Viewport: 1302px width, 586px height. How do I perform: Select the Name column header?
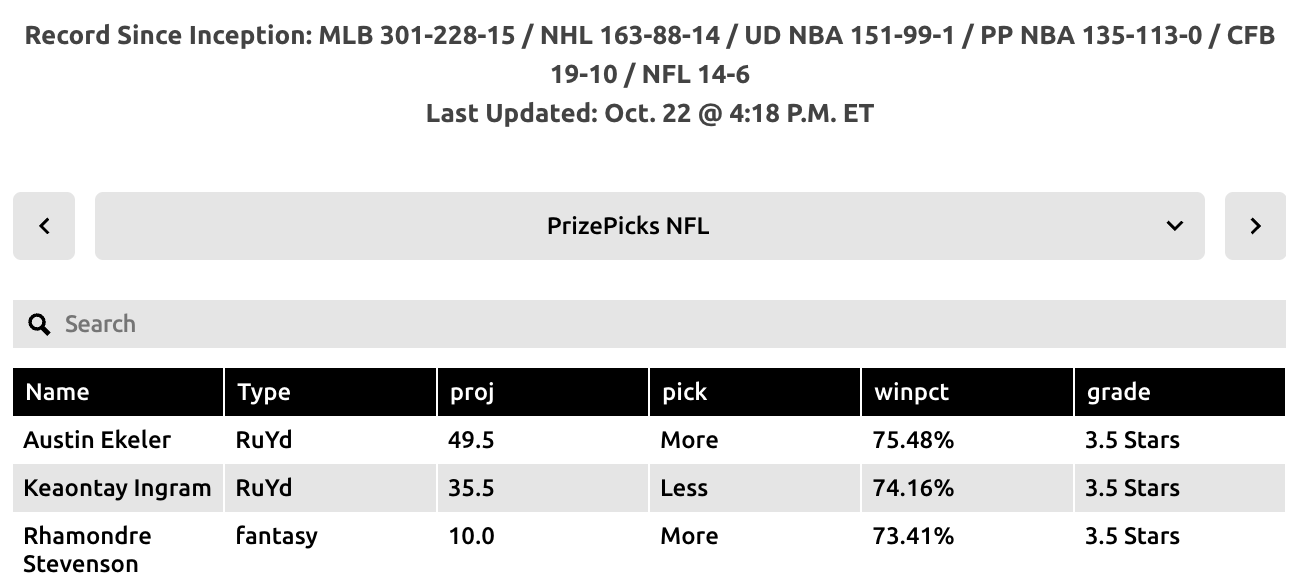tap(57, 391)
